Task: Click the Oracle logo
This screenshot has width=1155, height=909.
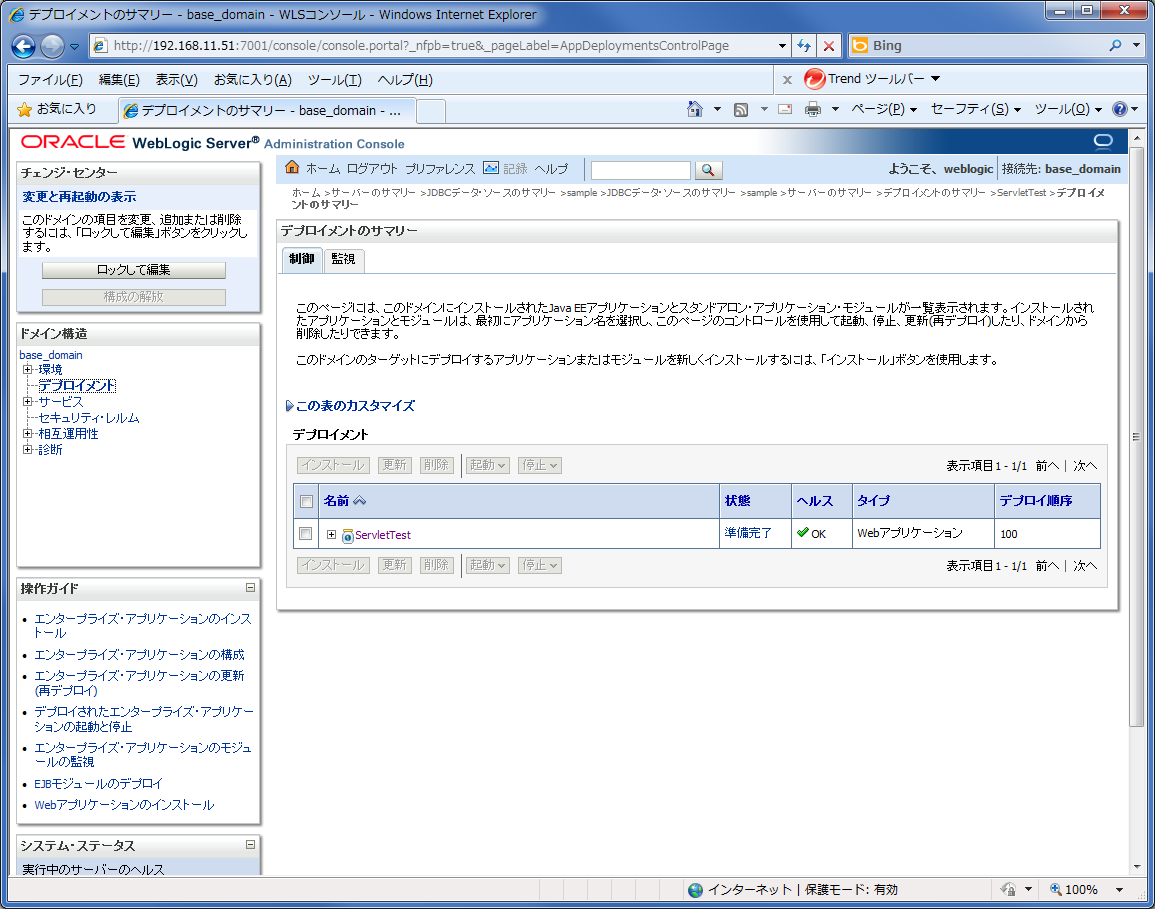Action: (73, 141)
